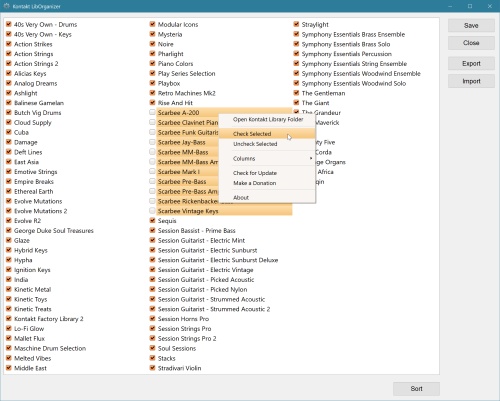Select Hybrid Keys entry

point(31,250)
